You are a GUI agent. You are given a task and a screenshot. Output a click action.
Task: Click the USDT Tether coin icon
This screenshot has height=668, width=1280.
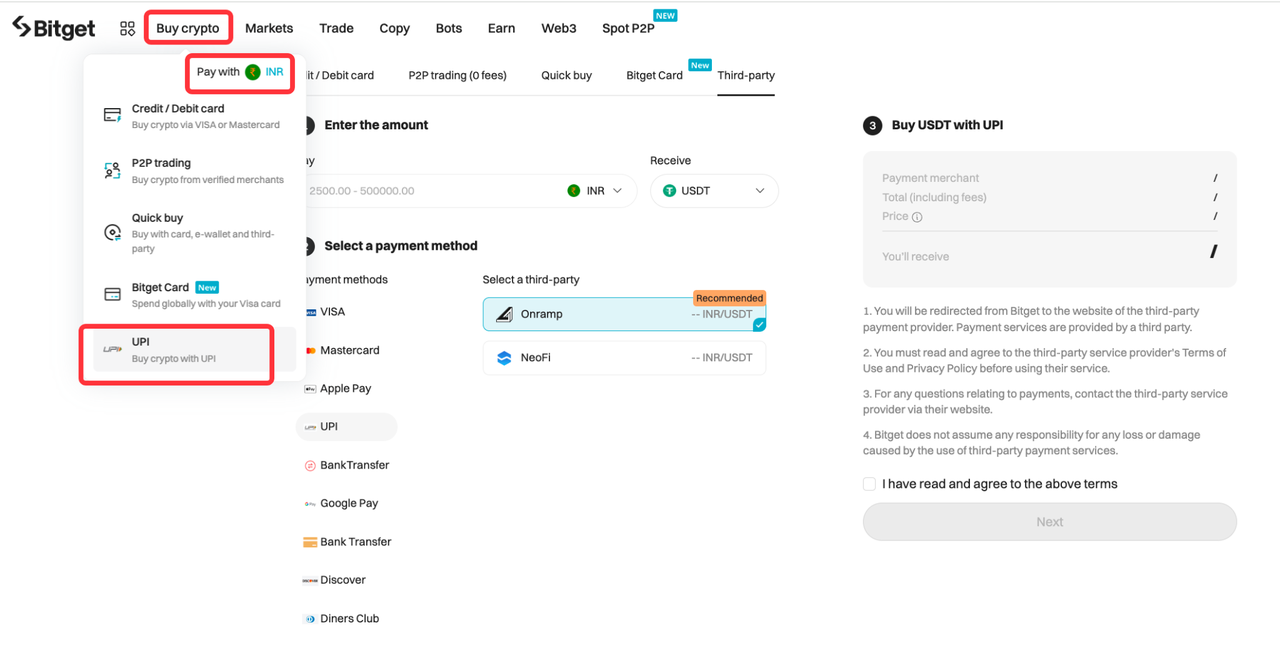(670, 191)
